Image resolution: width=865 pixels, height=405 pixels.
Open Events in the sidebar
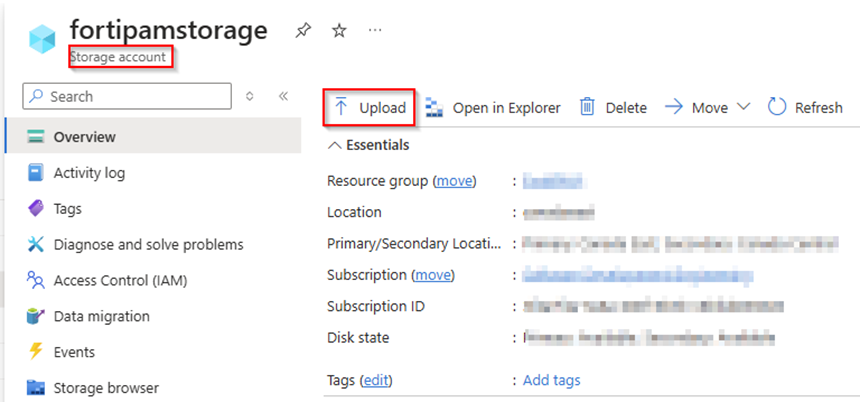[74, 352]
